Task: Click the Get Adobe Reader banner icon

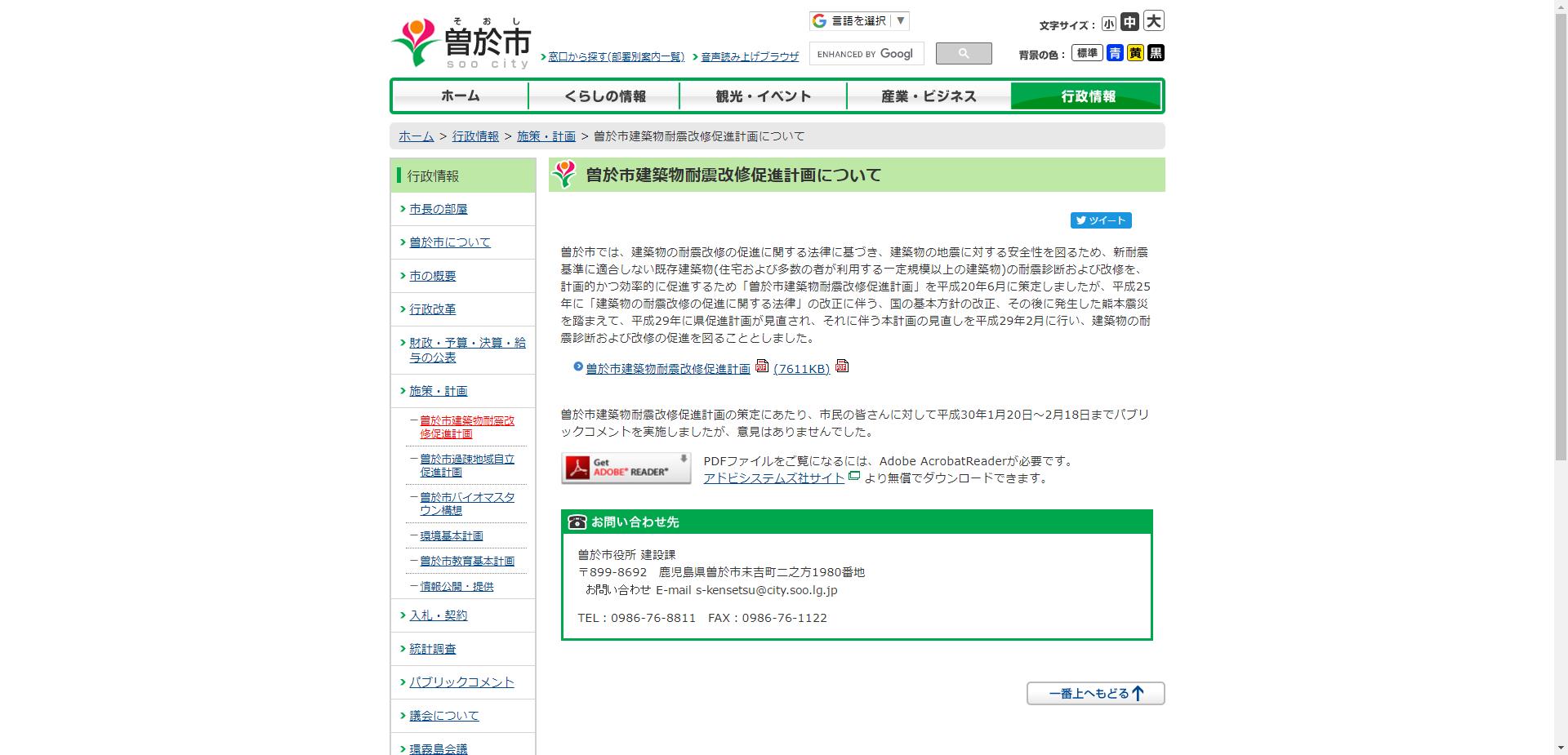Action: click(625, 468)
